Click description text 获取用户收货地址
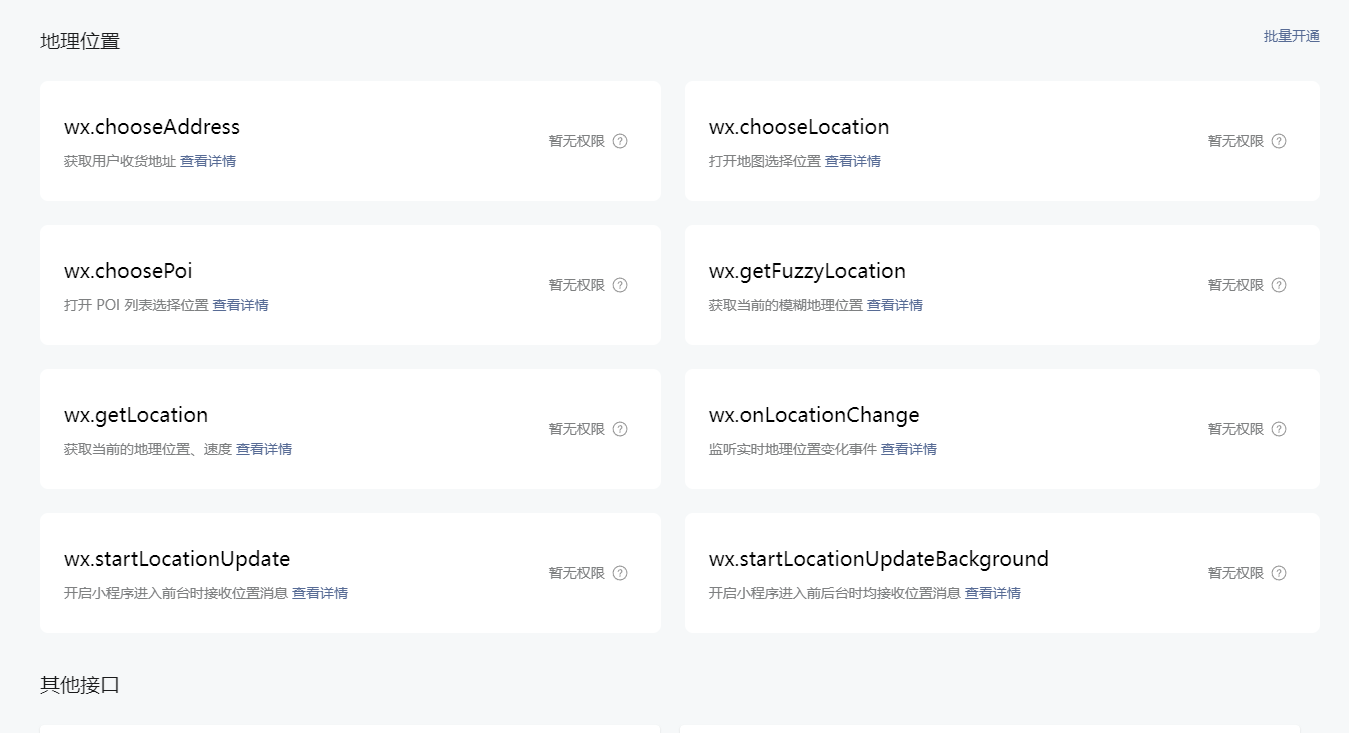 pos(120,161)
